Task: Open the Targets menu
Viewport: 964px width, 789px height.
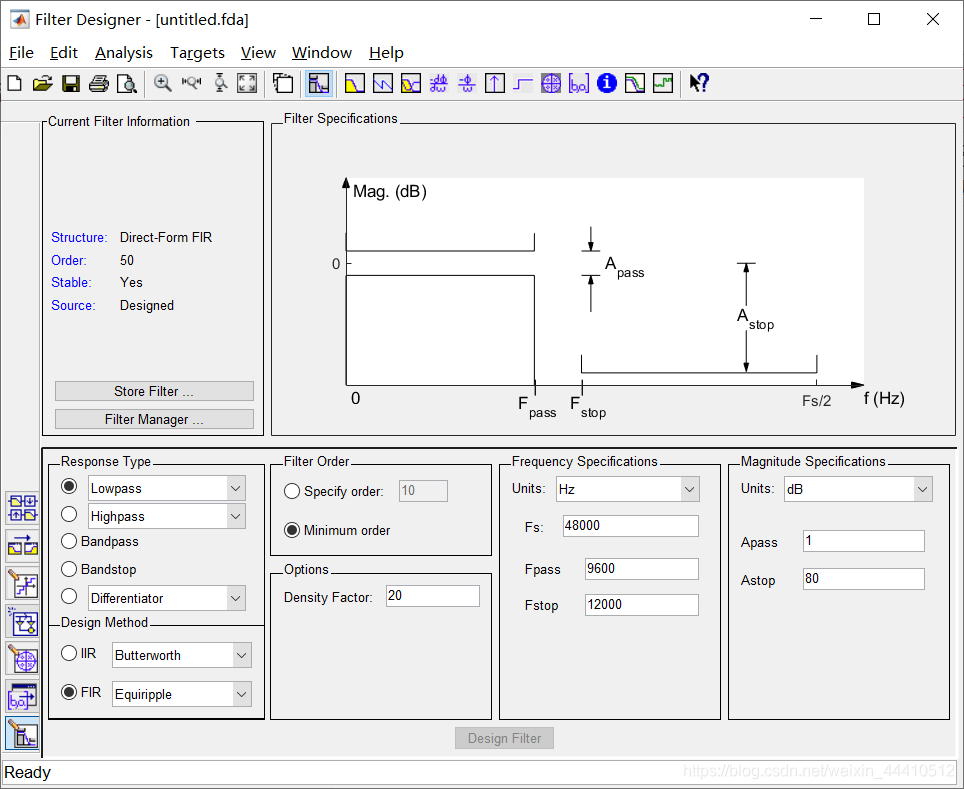Action: 197,52
